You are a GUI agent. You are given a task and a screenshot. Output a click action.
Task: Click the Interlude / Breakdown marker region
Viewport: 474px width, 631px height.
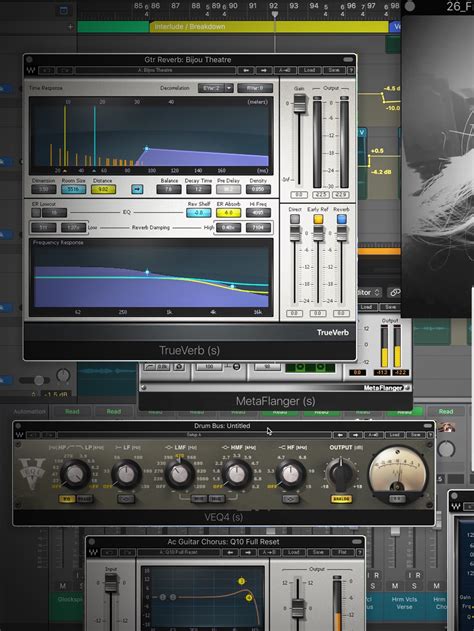coord(269,27)
